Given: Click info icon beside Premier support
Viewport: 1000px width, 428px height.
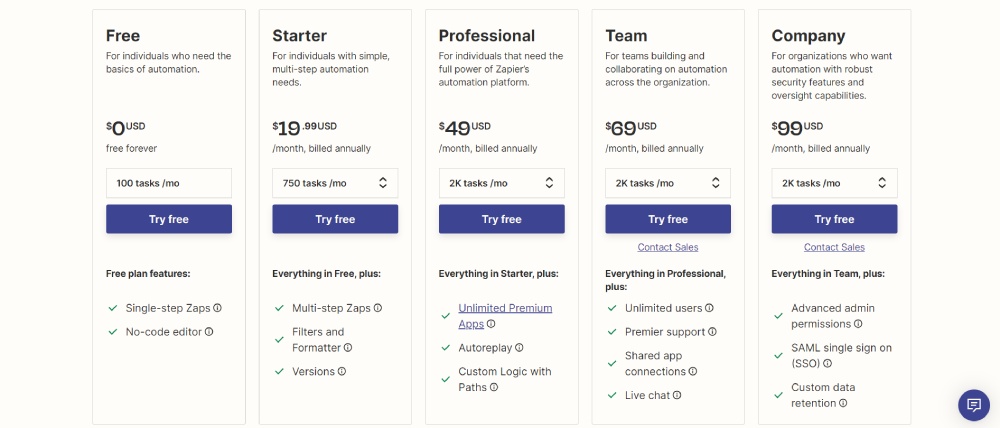Looking at the screenshot, I should tap(713, 332).
